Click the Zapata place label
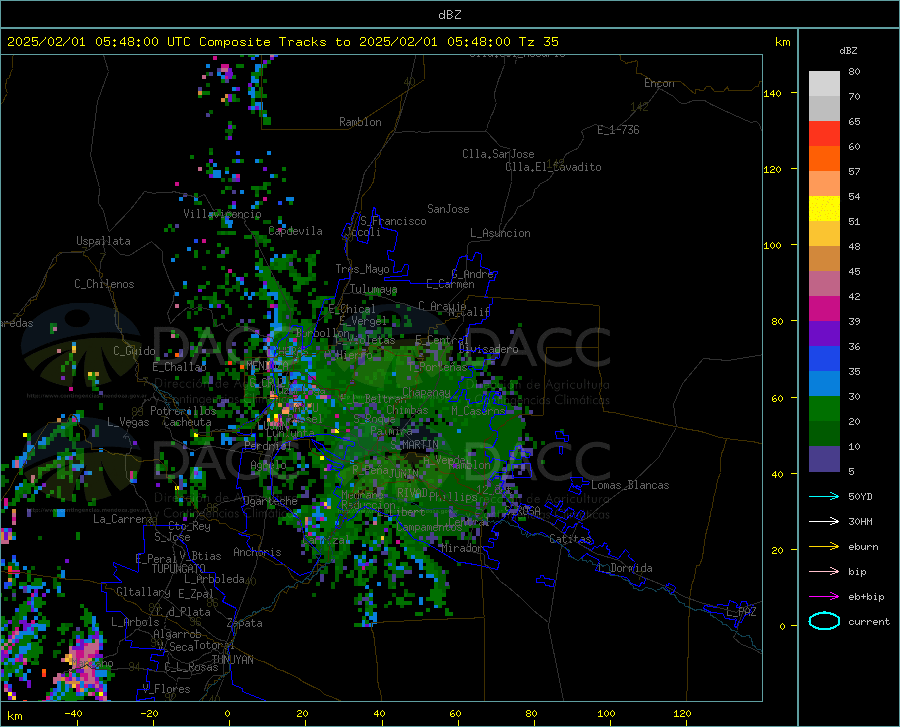 point(245,623)
